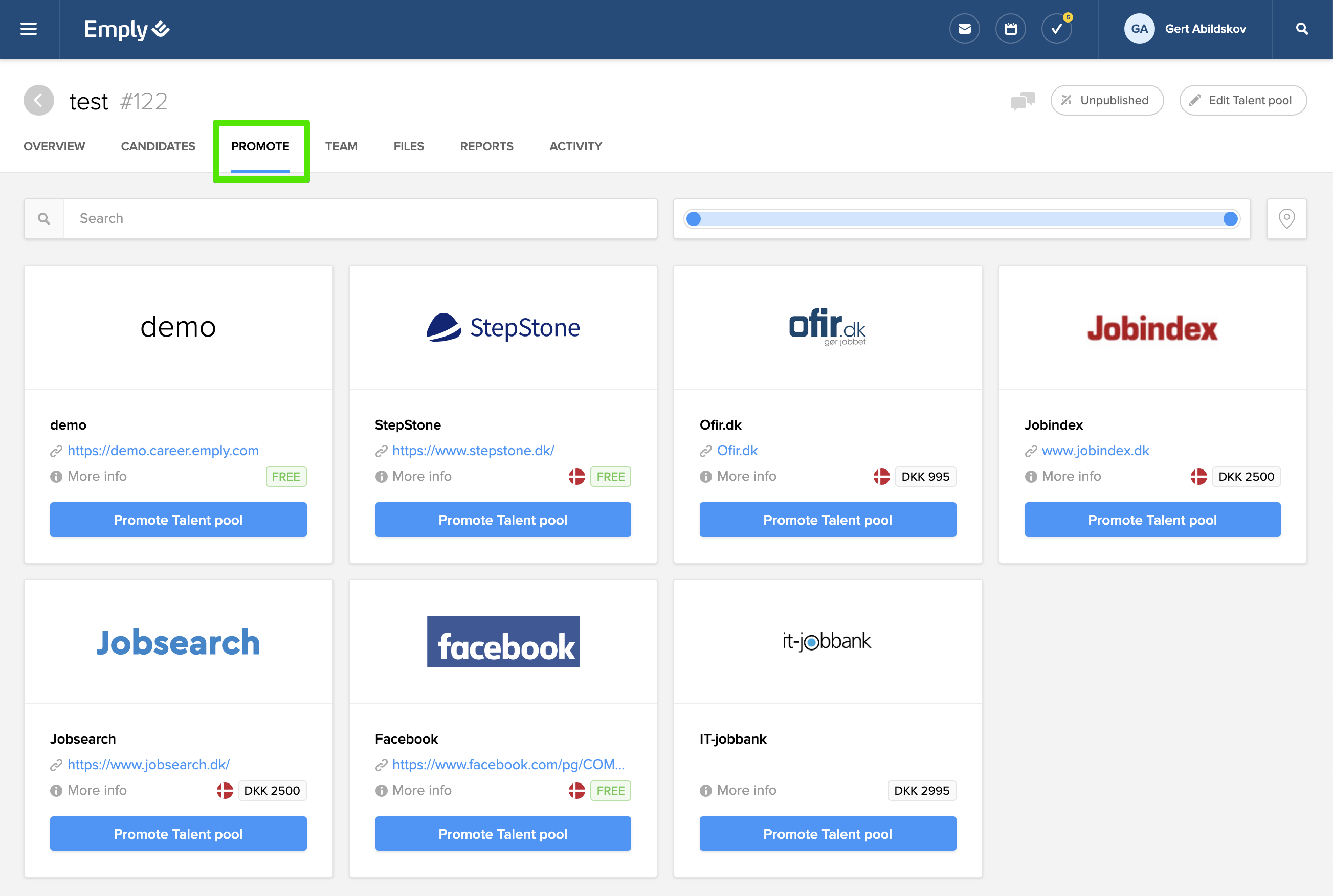
Task: Click the Danish flag on StepStone card
Action: click(576, 477)
